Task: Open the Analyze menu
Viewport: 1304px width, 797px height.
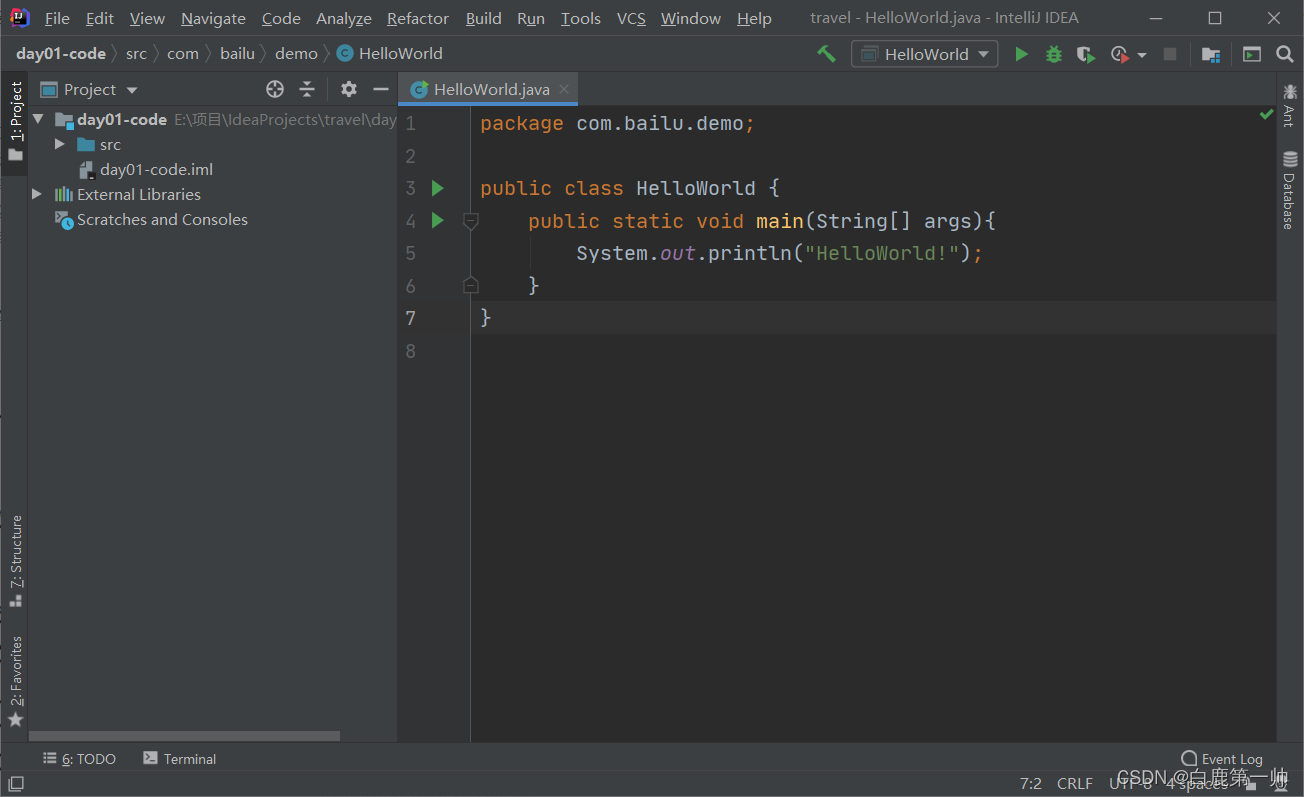Action: click(x=344, y=18)
